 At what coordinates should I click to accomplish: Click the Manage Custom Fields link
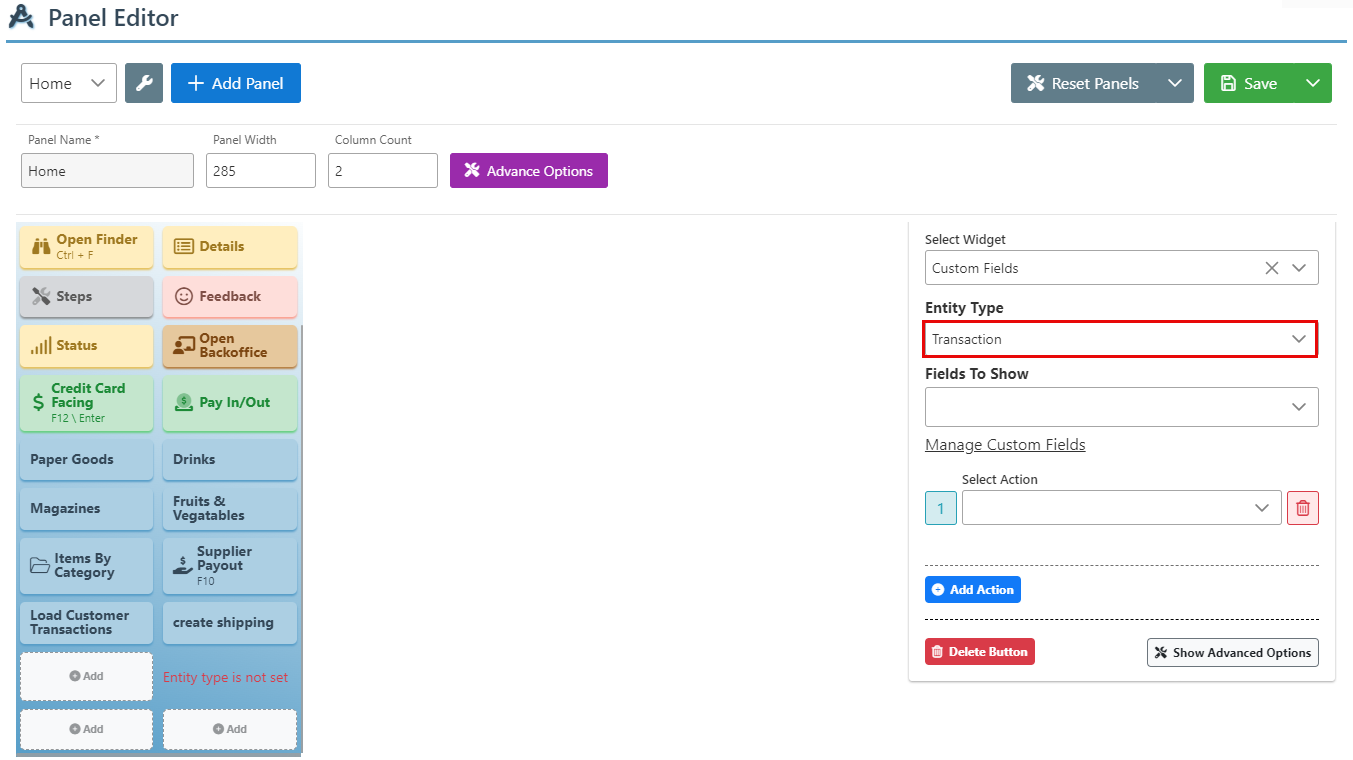pyautogui.click(x=1005, y=445)
